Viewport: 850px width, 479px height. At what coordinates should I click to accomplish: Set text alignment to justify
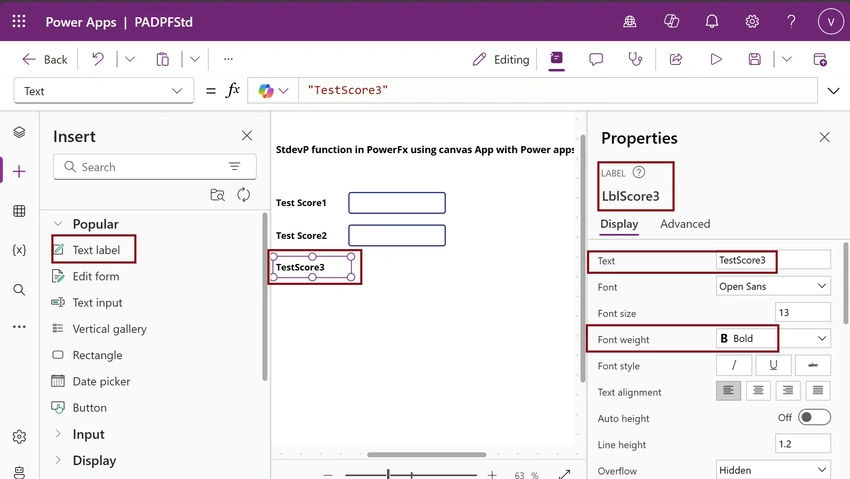(x=817, y=391)
